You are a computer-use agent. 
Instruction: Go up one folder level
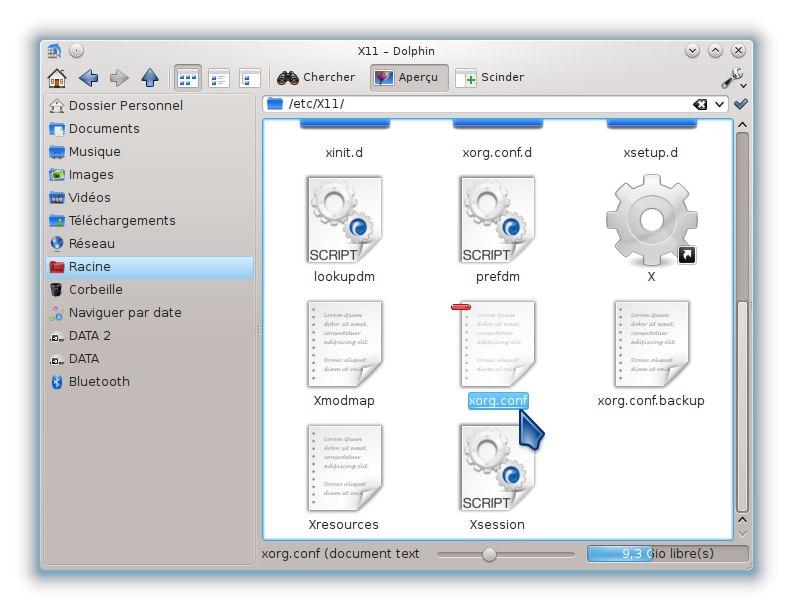[150, 77]
